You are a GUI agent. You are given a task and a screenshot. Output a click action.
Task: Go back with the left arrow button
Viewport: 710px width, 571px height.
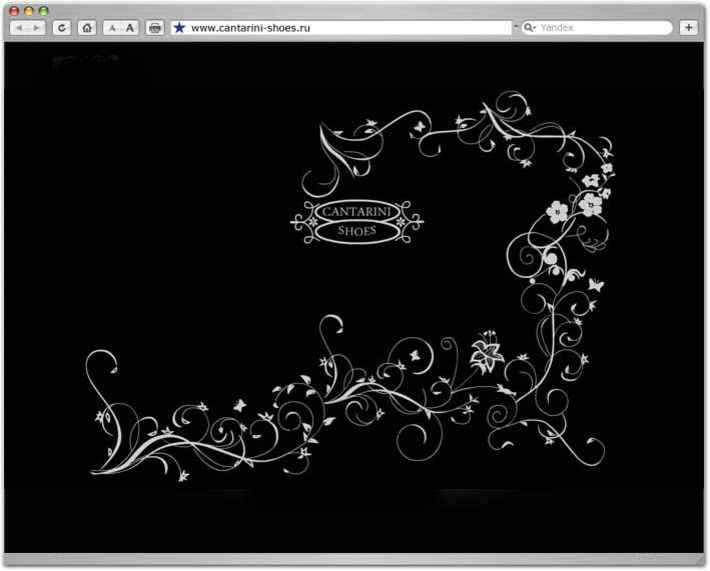[19, 28]
